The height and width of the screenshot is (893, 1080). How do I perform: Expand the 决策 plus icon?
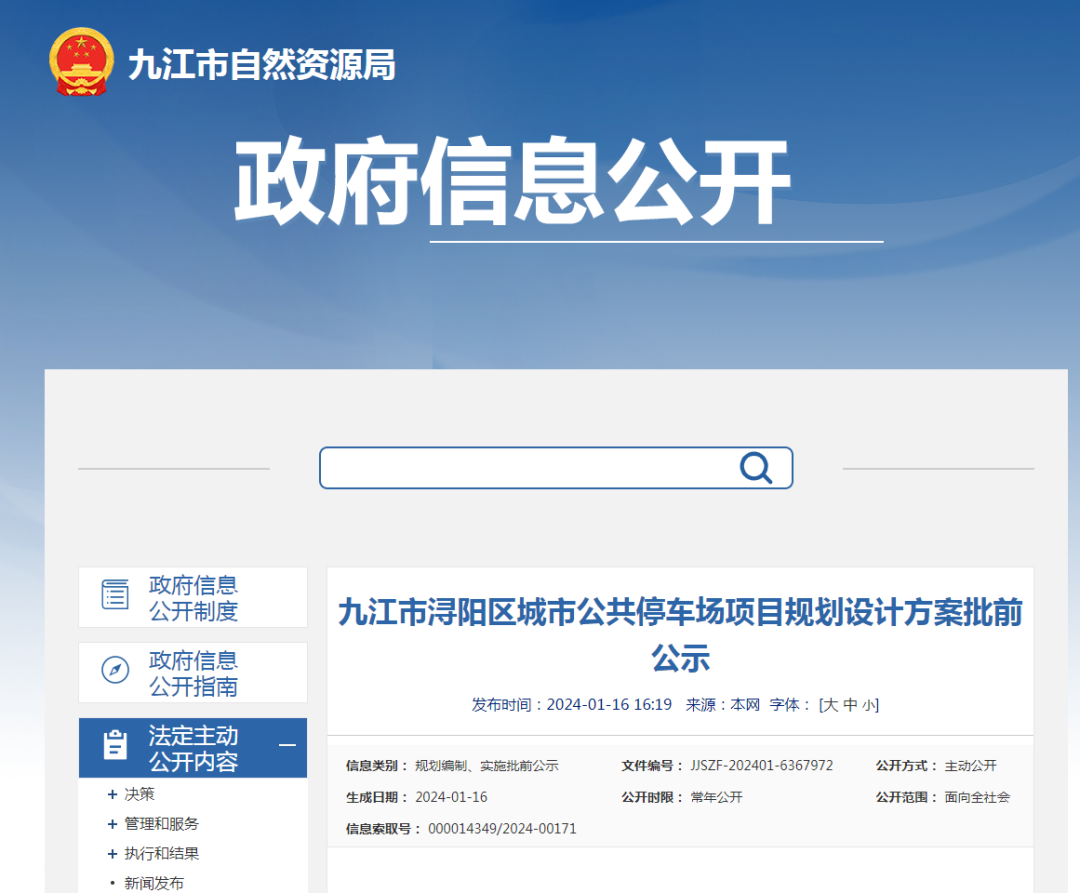pyautogui.click(x=112, y=795)
